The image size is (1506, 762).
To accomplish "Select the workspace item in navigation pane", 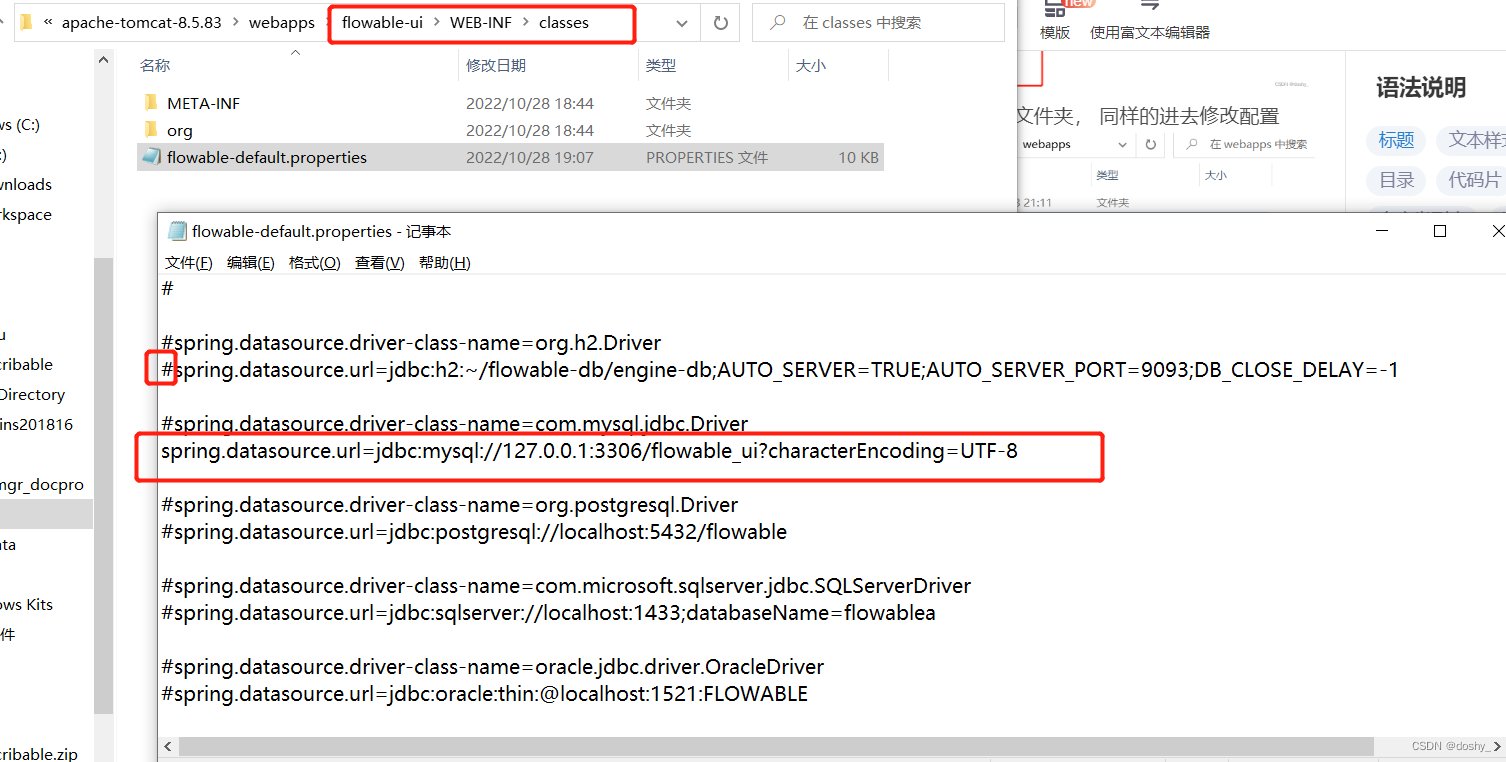I will tap(26, 215).
